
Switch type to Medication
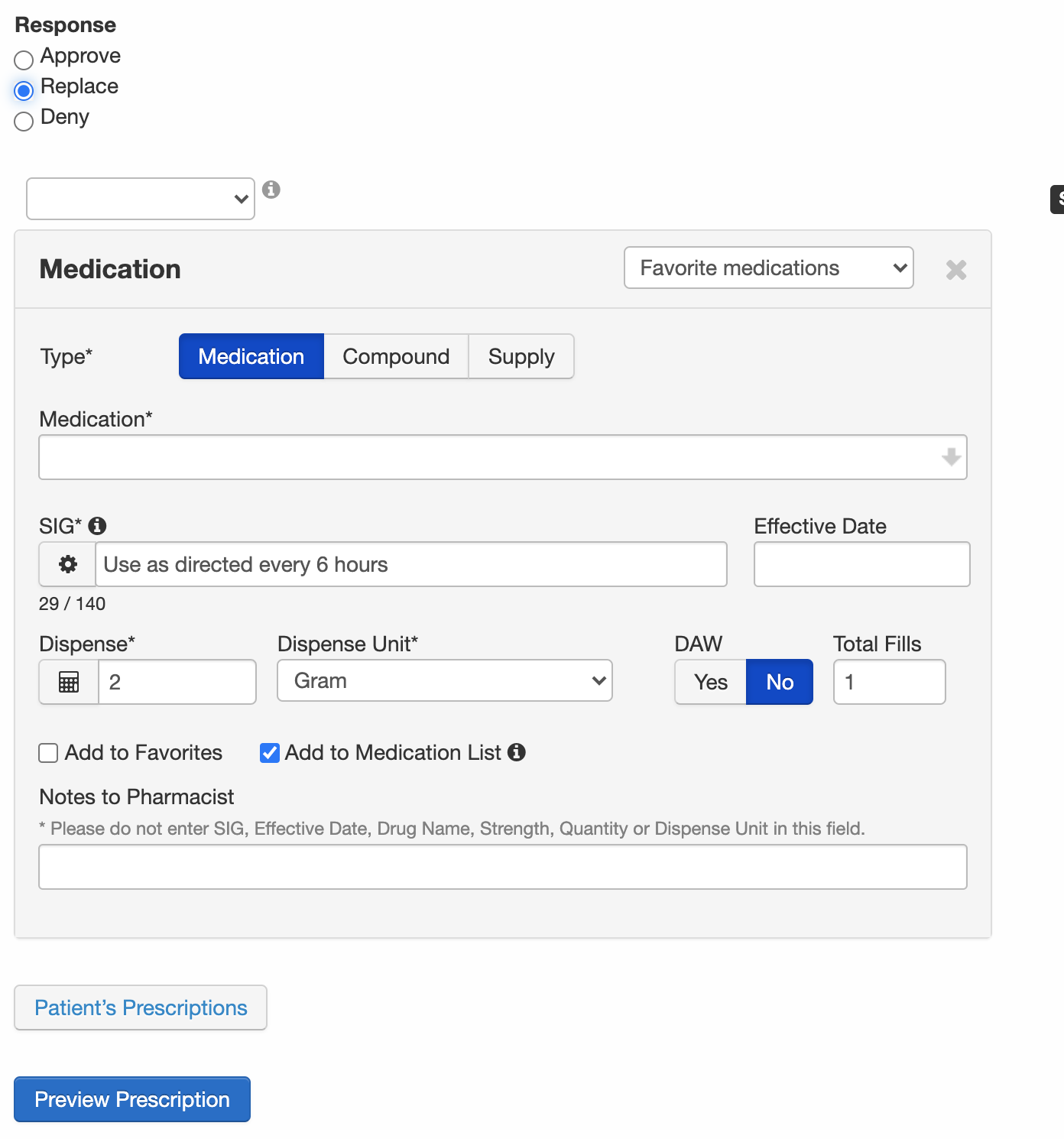[x=251, y=356]
